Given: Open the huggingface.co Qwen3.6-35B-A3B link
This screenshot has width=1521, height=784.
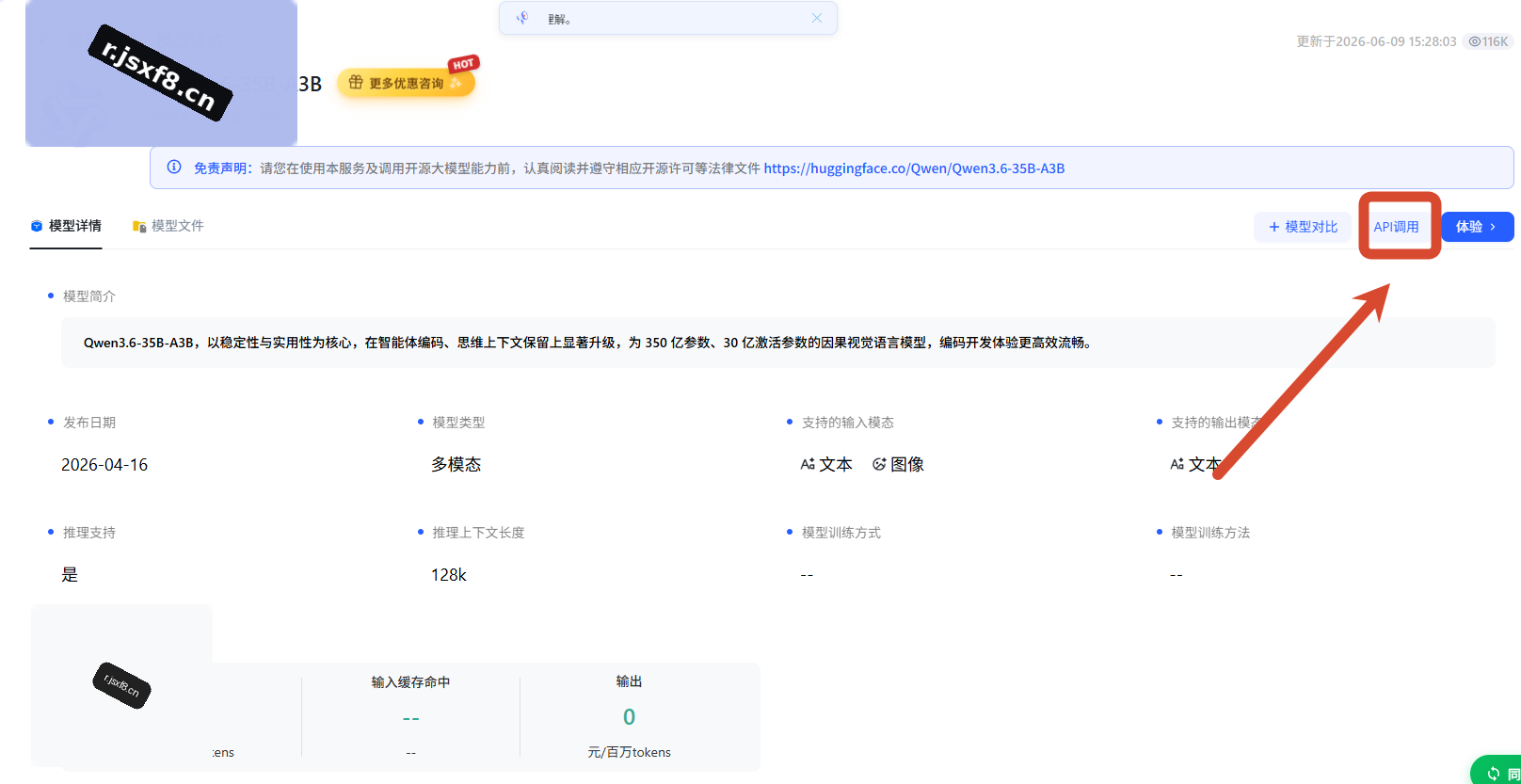Looking at the screenshot, I should click(x=914, y=168).
